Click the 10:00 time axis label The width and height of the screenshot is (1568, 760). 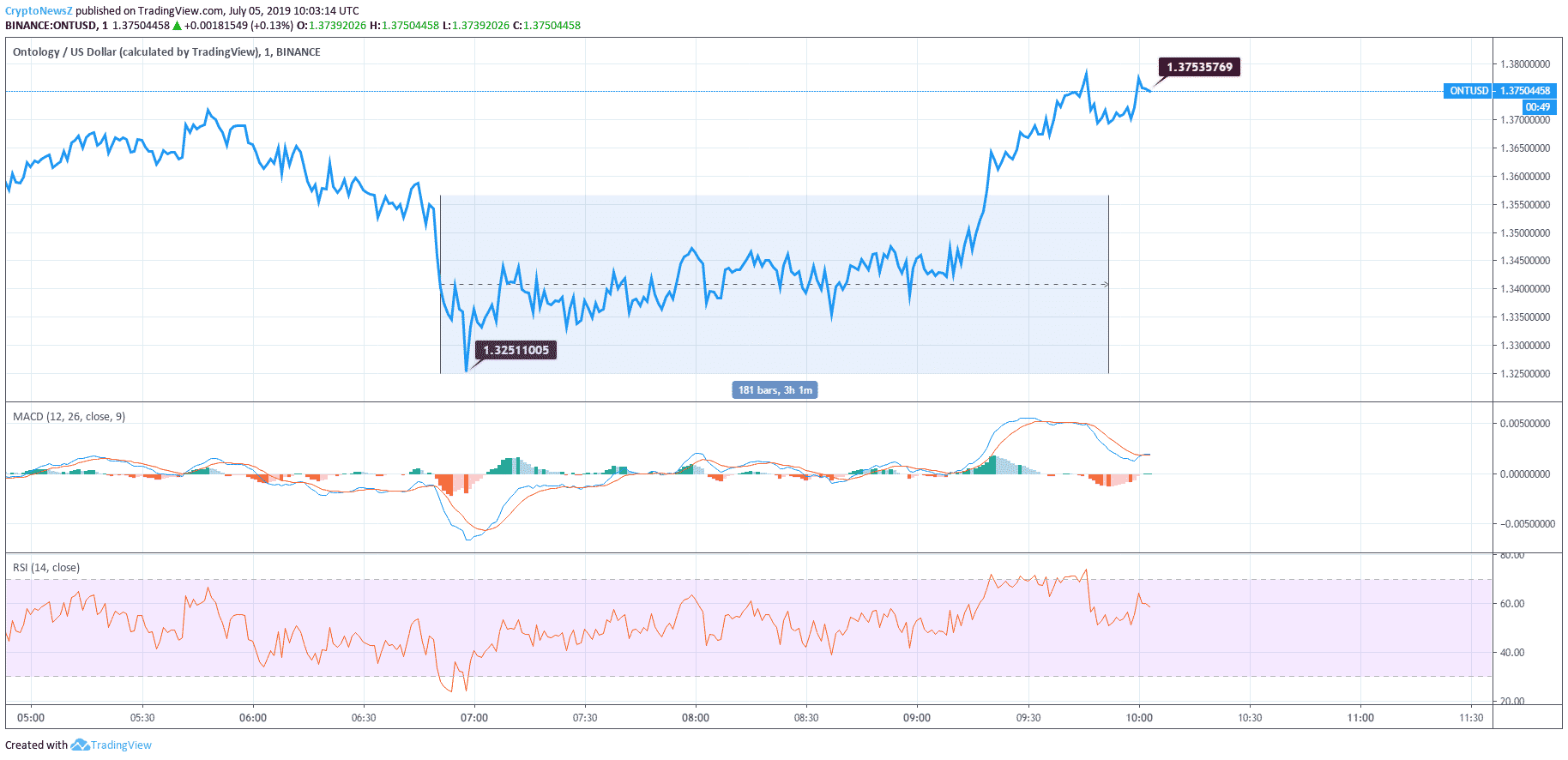1139,718
